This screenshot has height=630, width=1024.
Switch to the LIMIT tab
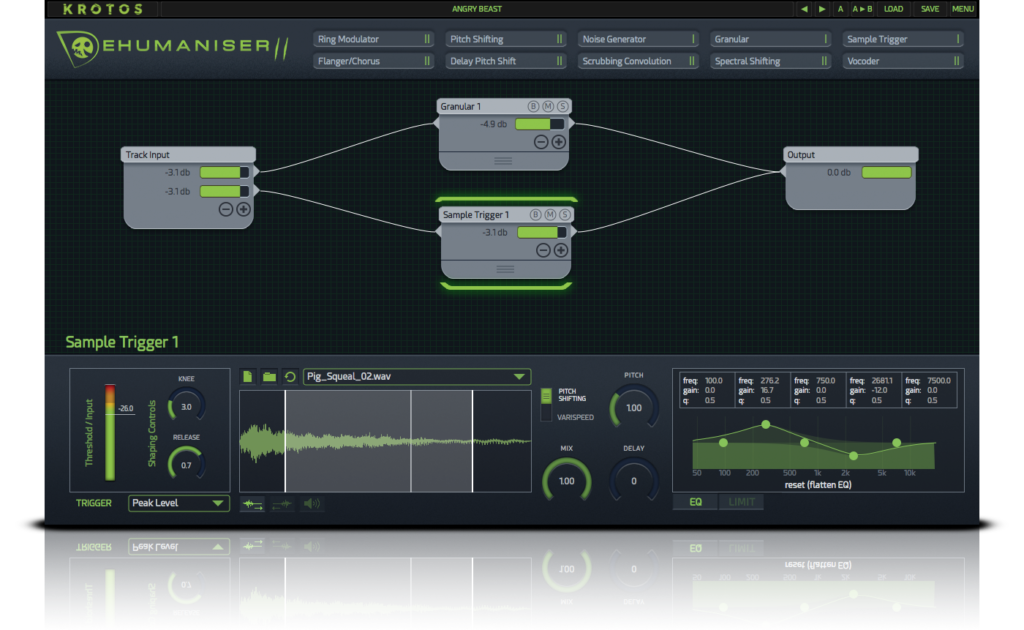click(x=741, y=502)
